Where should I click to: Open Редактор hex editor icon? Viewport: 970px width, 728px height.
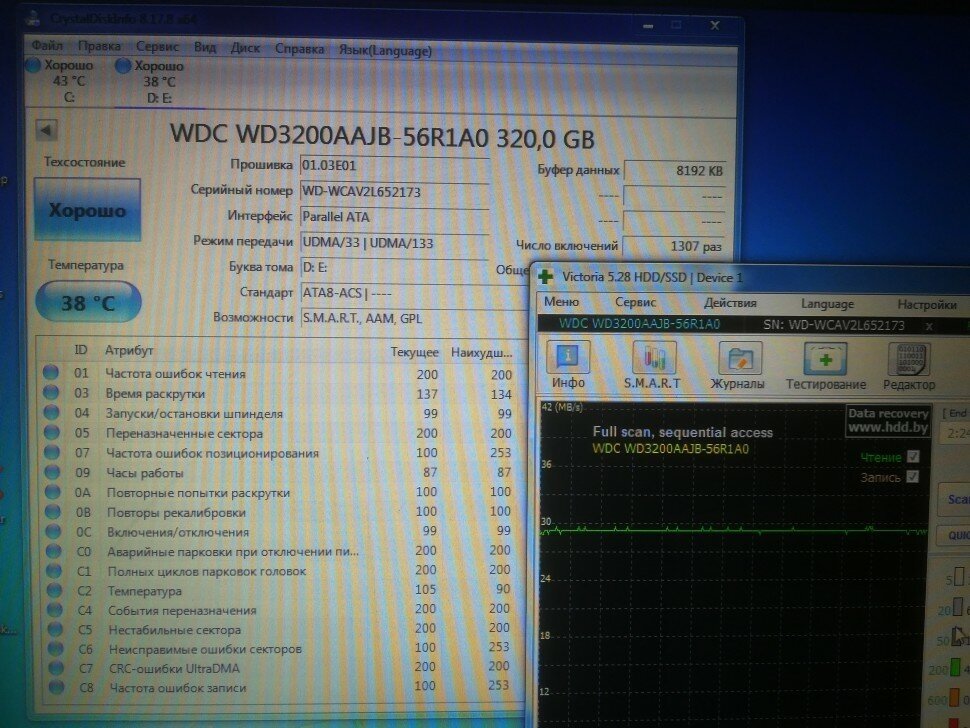[909, 366]
